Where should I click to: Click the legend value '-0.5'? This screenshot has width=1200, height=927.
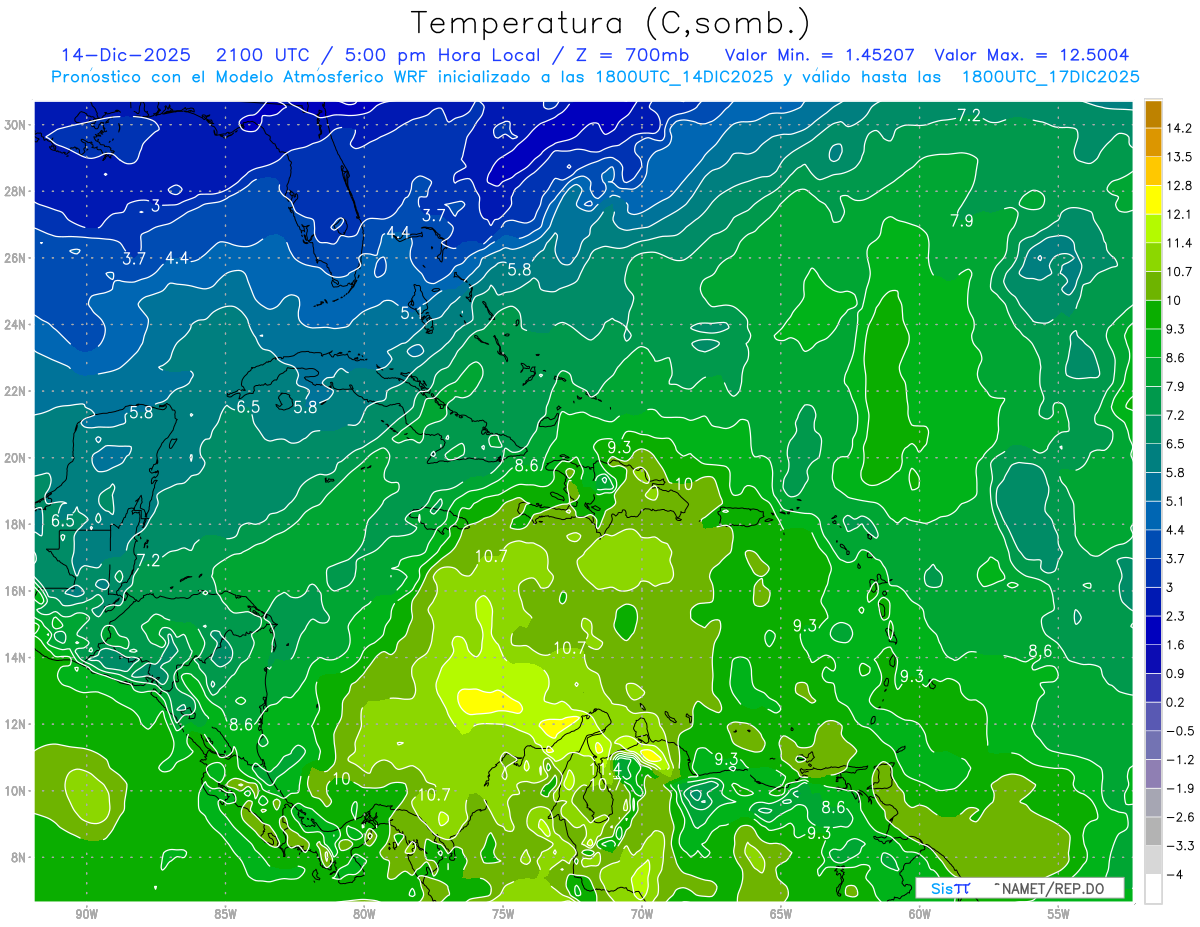click(1178, 731)
